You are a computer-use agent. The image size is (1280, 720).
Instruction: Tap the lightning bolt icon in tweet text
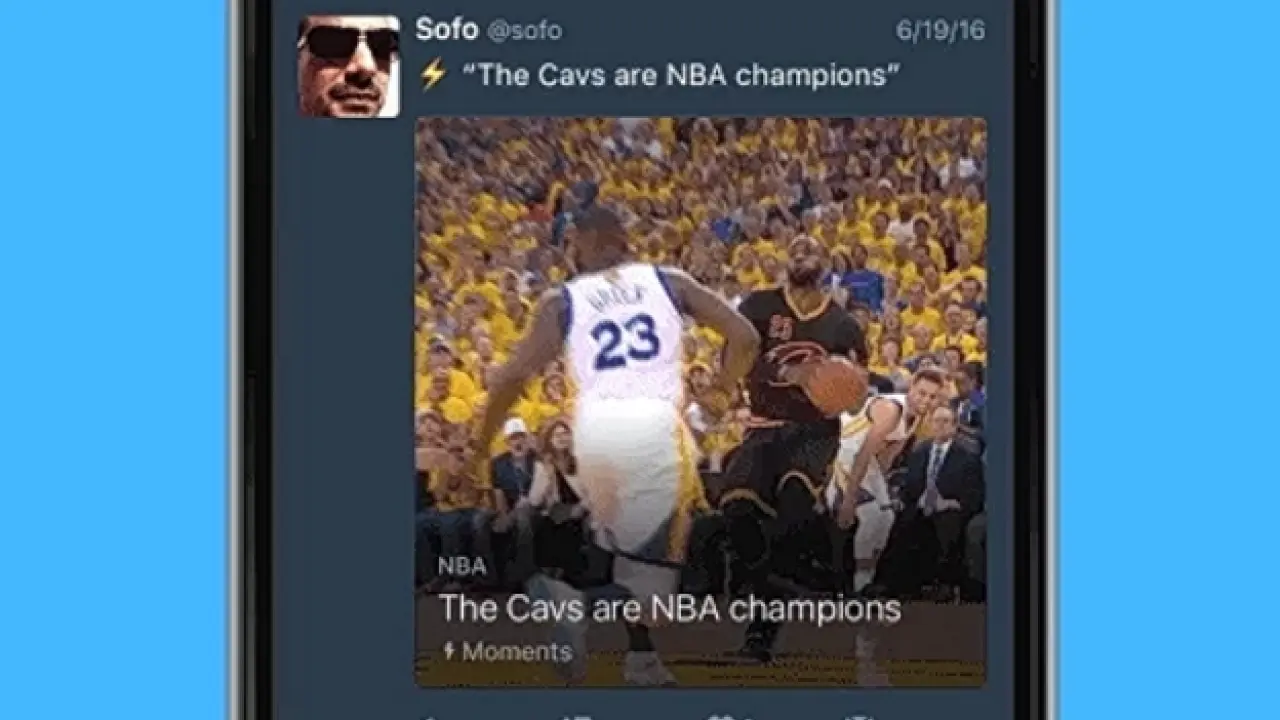tap(433, 75)
